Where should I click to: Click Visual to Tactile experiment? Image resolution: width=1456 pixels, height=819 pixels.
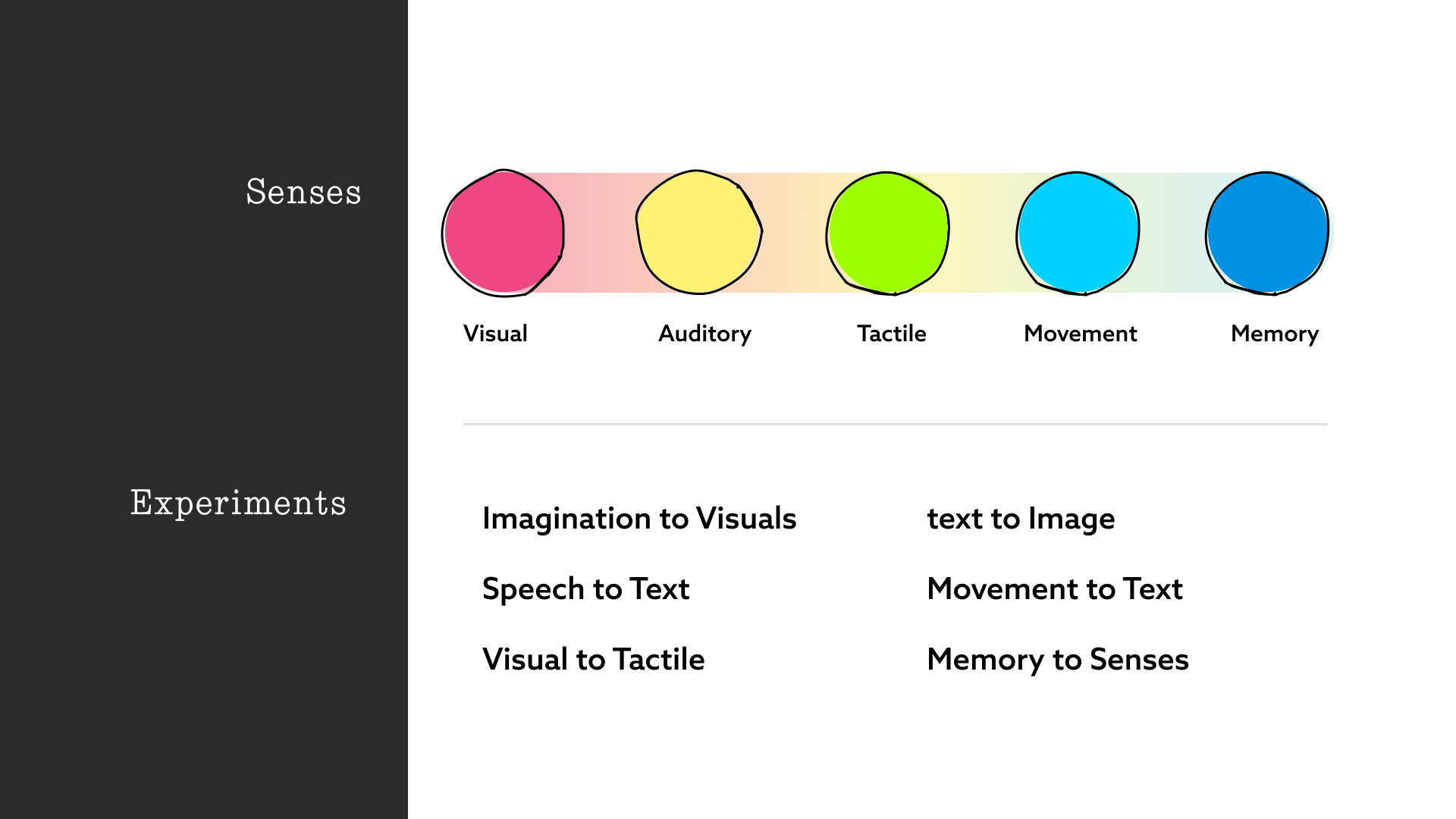pyautogui.click(x=593, y=660)
